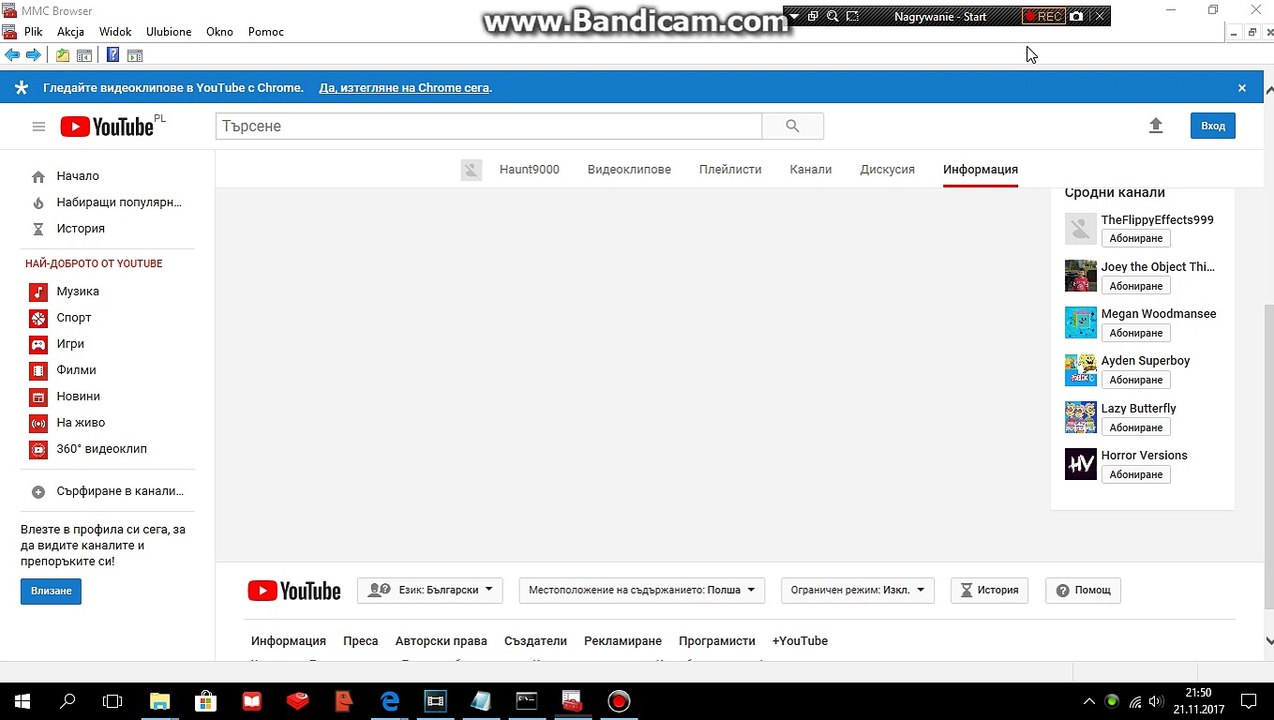Subscribe to Megan Woodmansee channel
1274x720 pixels.
[x=1136, y=333]
